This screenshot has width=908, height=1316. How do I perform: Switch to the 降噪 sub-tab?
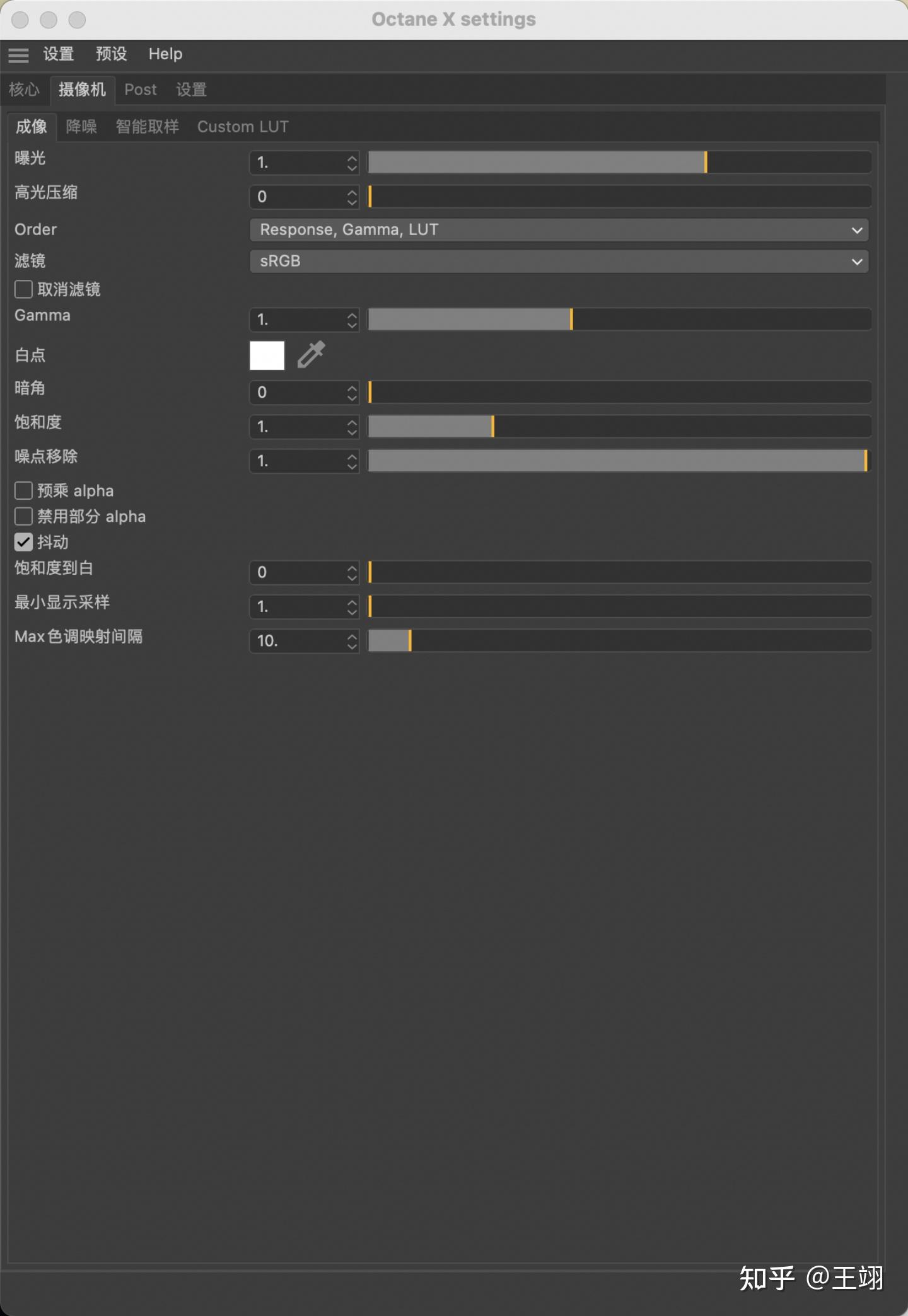[x=81, y=127]
